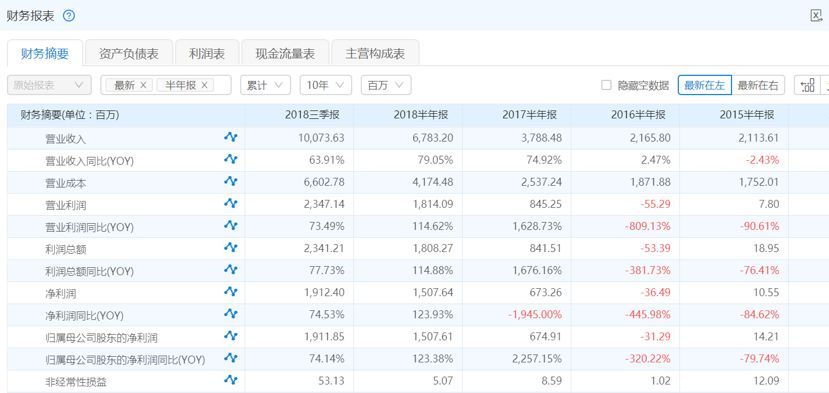Click trend icon for 利润总额同比(YOY)
Image resolution: width=829 pixels, height=393 pixels.
(231, 269)
